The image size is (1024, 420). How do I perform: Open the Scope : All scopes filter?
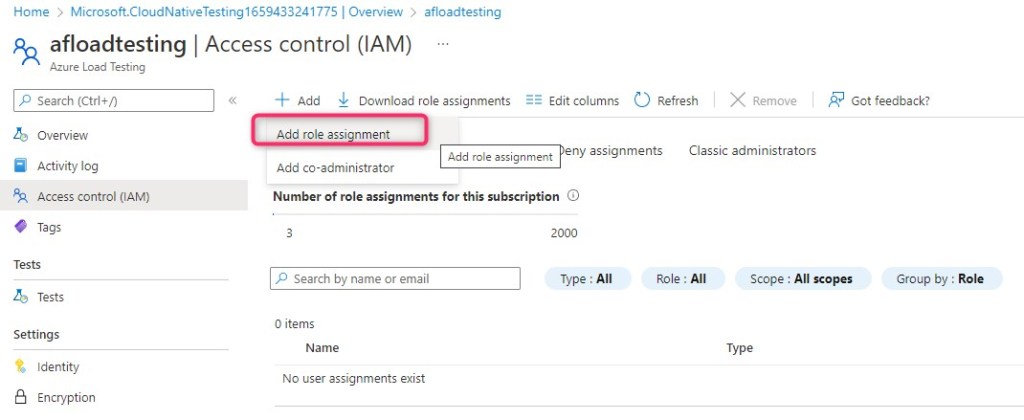[801, 279]
